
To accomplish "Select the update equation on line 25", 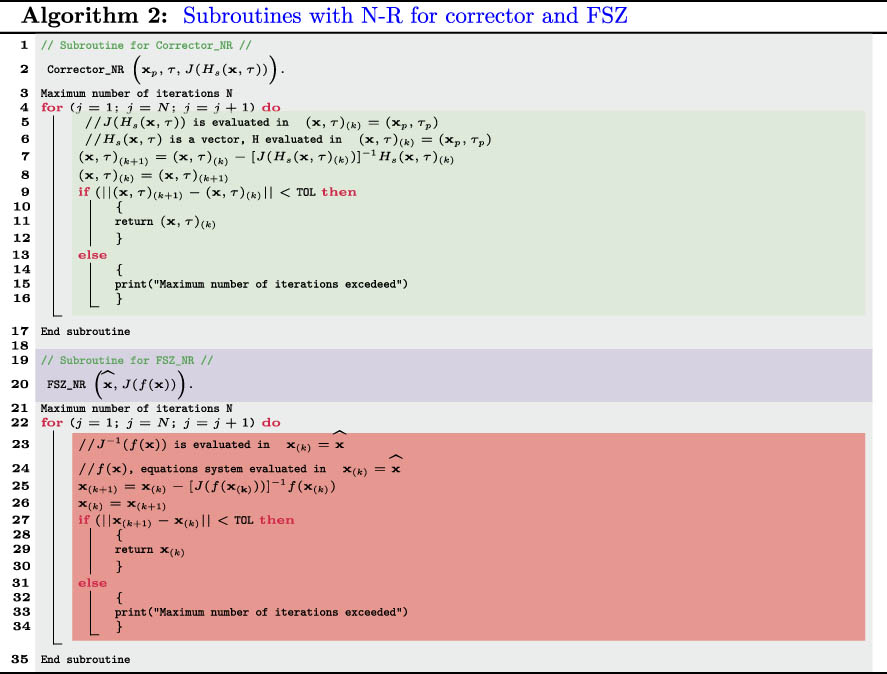I will pyautogui.click(x=205, y=487).
